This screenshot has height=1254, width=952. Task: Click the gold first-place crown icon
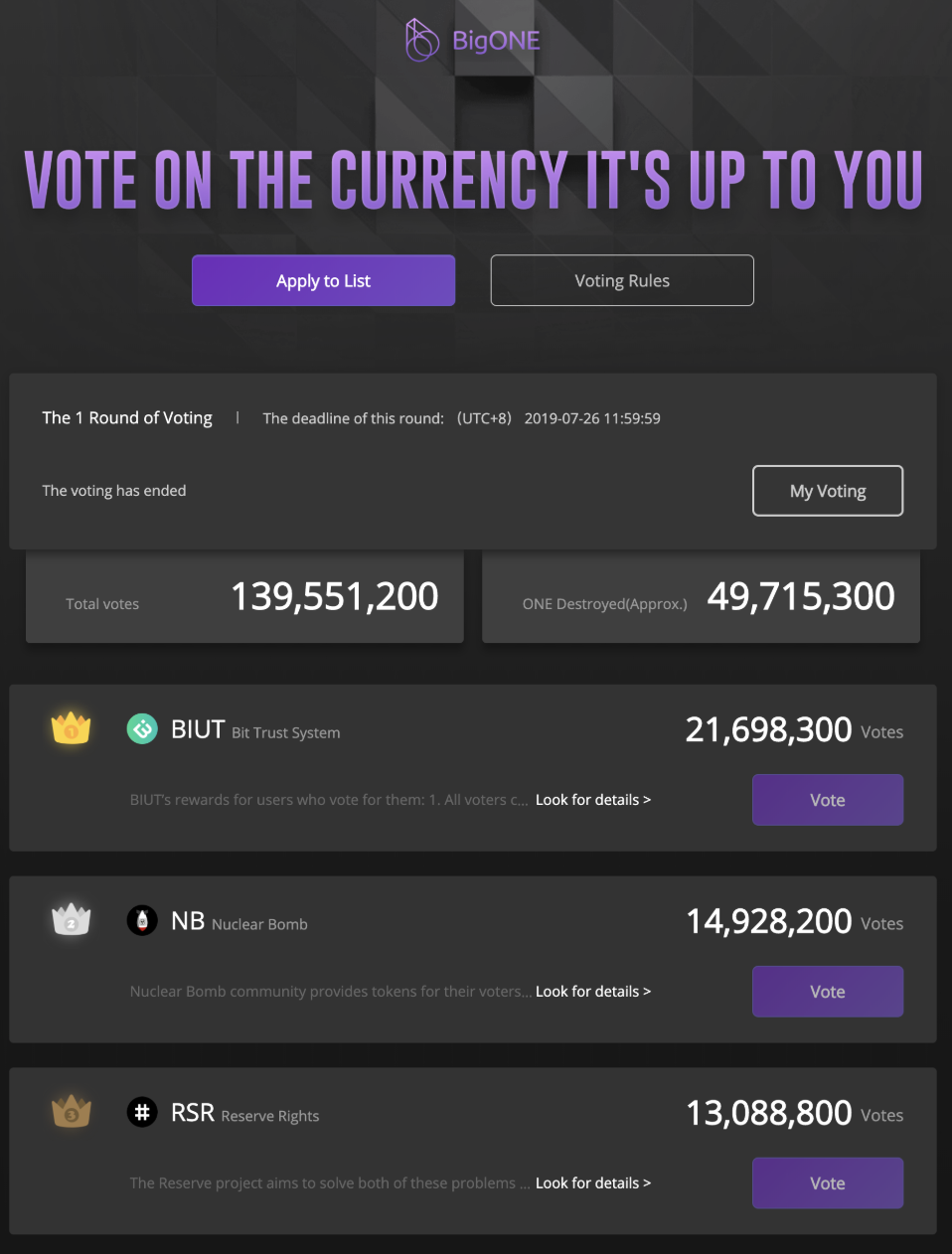click(72, 728)
